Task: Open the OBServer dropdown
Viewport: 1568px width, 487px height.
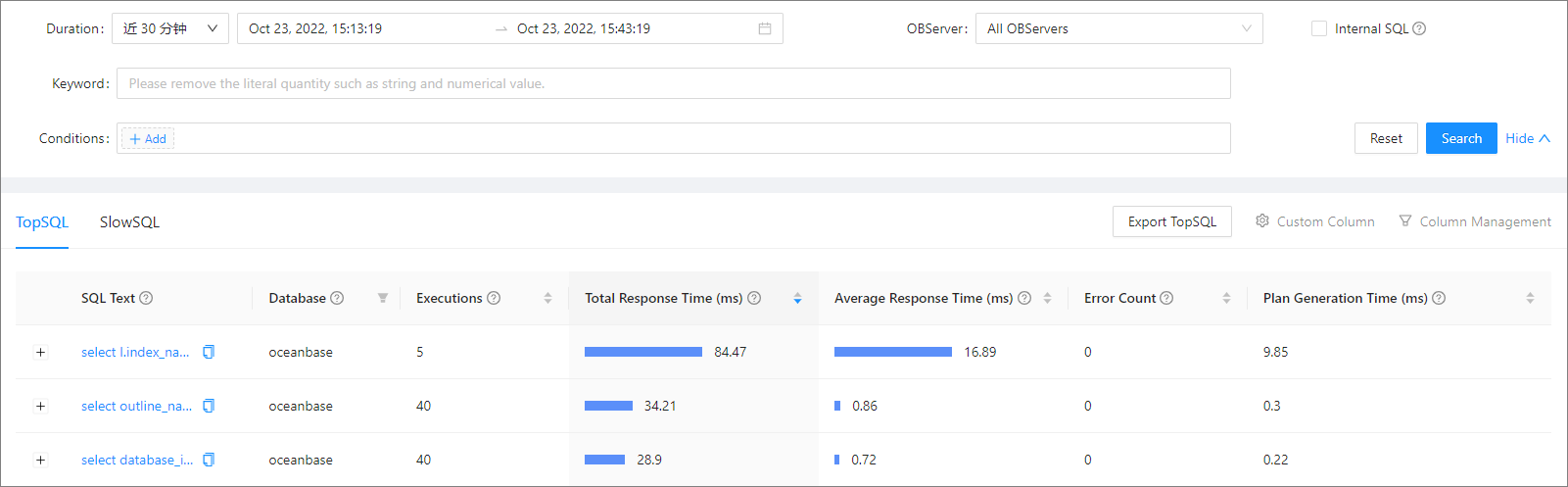Action: point(1118,29)
